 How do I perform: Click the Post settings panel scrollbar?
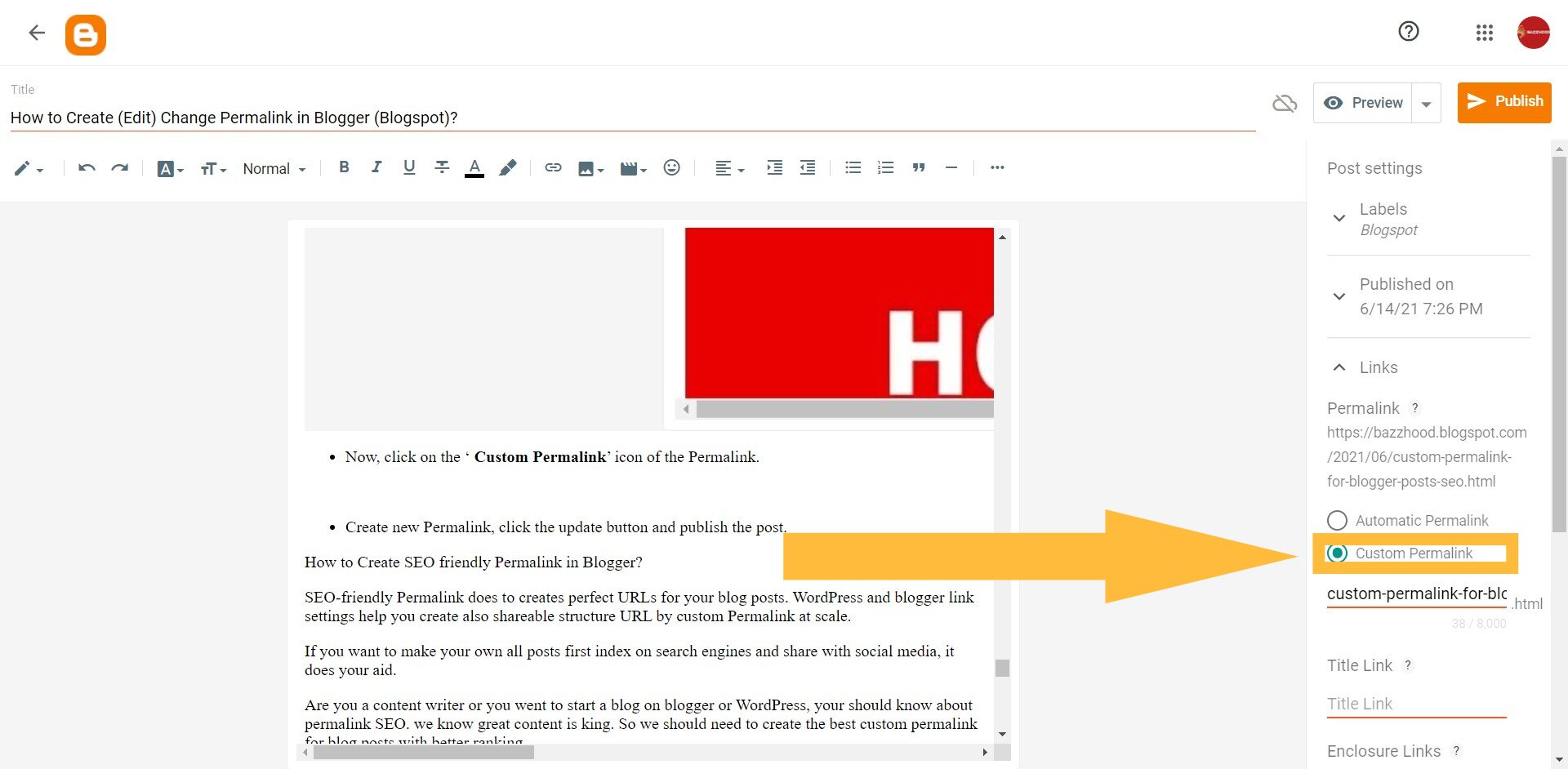[x=1559, y=343]
